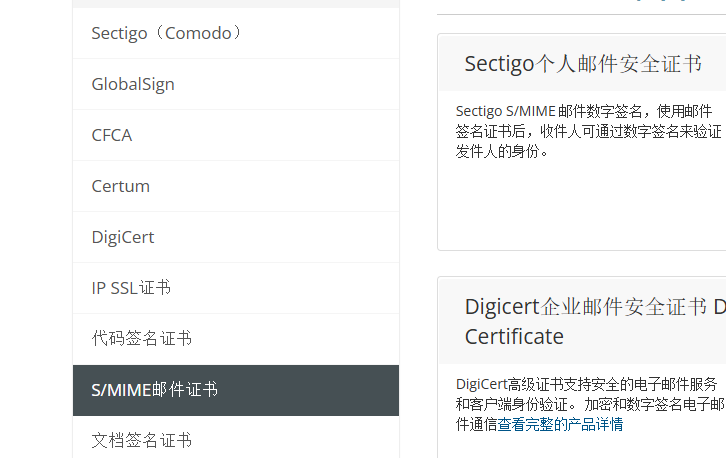Choose Certum from the sidebar menu
The image size is (726, 458).
(236, 186)
